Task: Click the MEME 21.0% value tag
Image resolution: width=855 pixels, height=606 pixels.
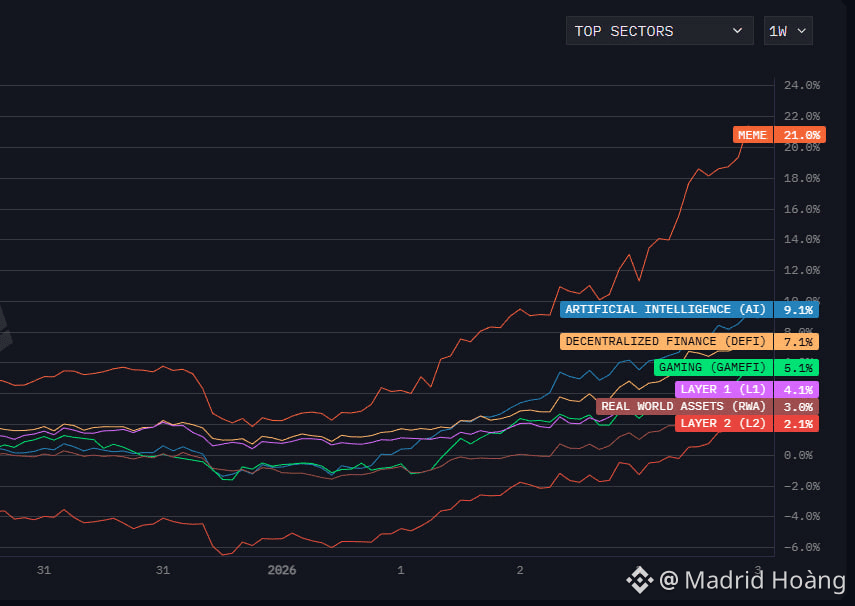Action: (x=801, y=135)
